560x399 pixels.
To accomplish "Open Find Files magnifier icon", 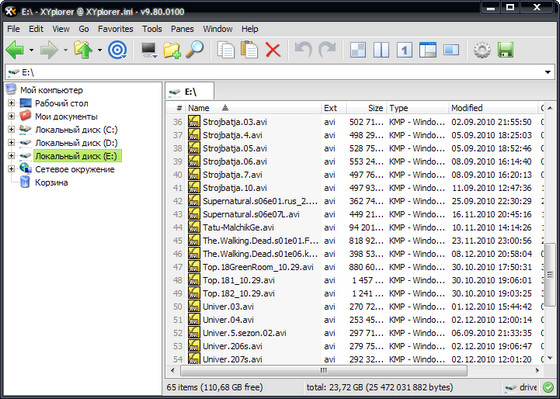I will tap(195, 50).
